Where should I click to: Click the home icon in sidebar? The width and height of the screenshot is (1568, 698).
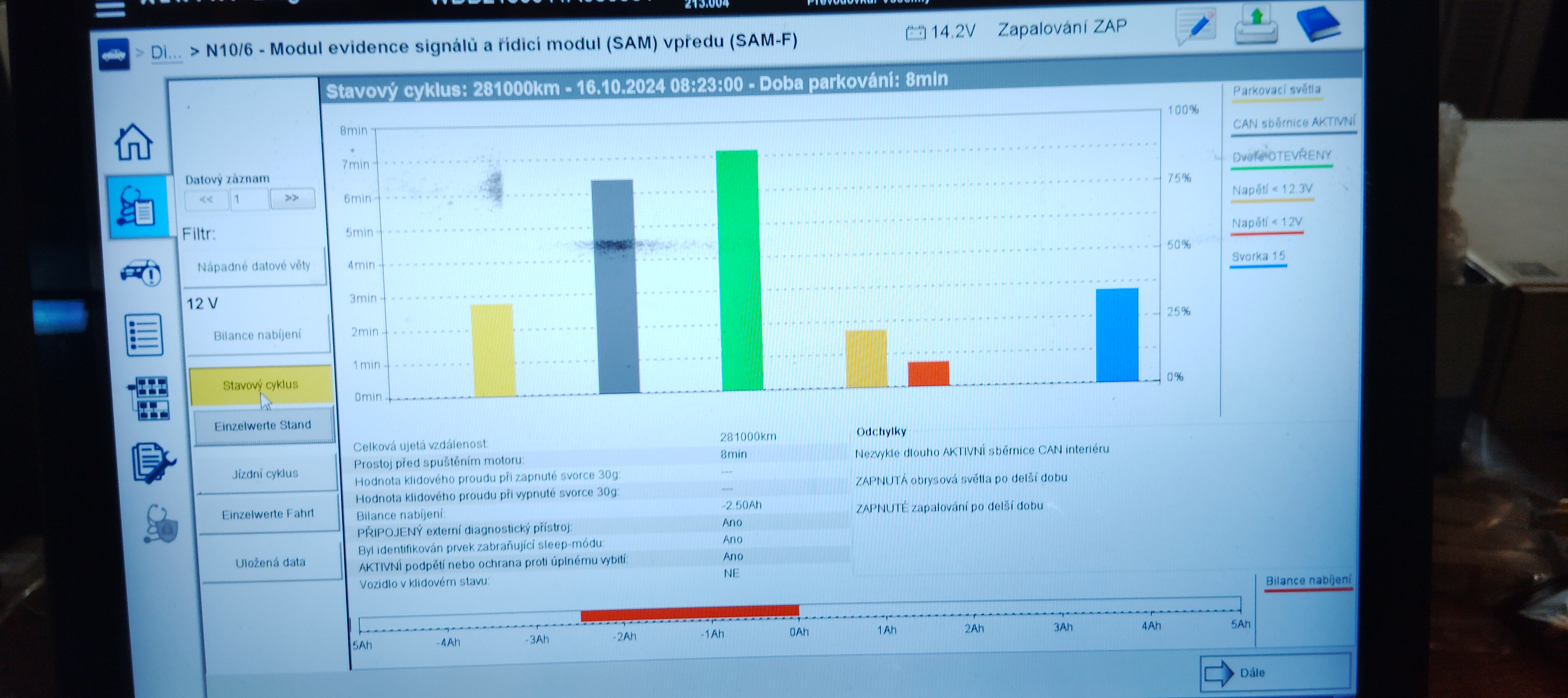point(134,142)
